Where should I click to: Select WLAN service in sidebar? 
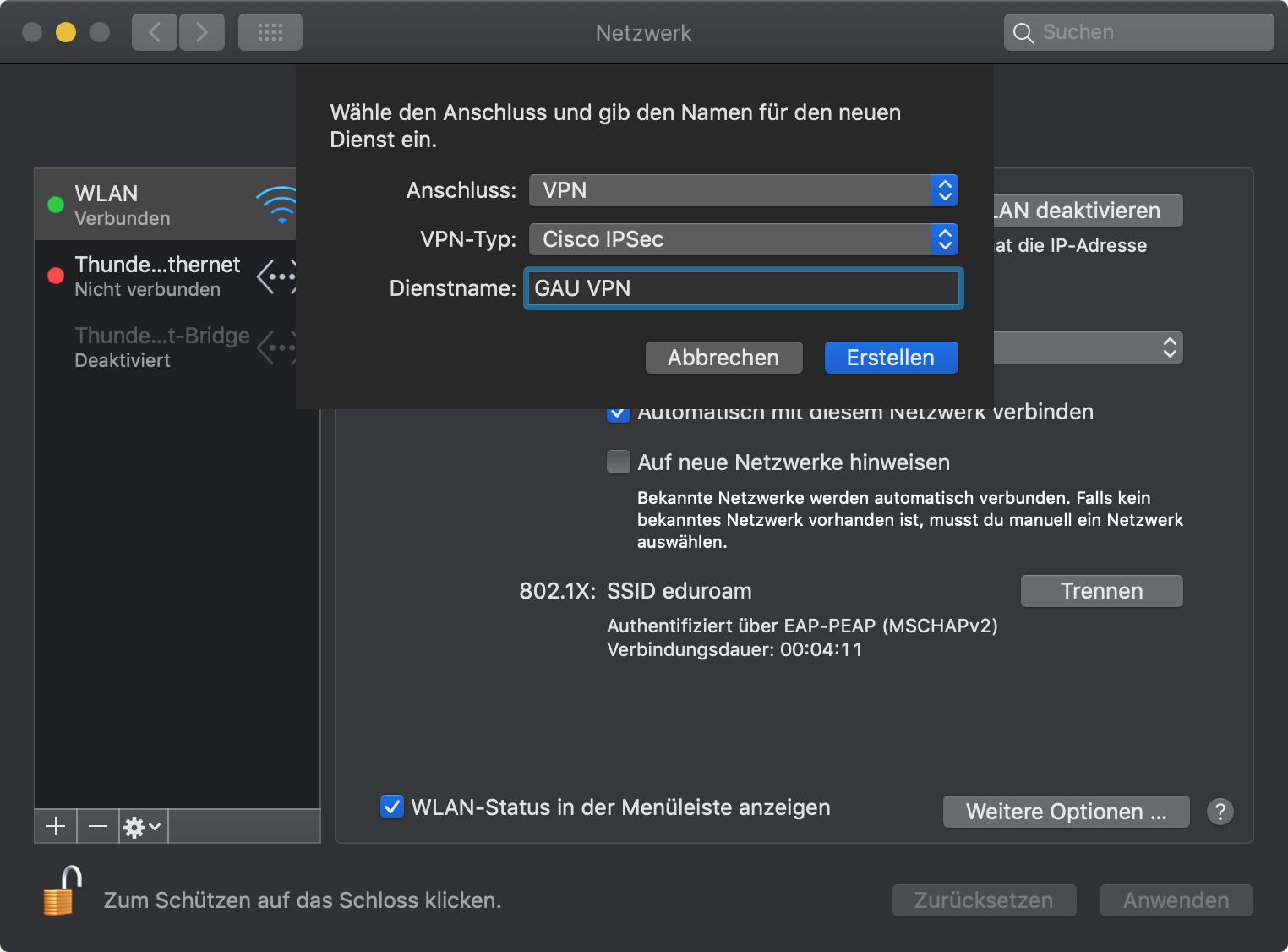click(166, 205)
